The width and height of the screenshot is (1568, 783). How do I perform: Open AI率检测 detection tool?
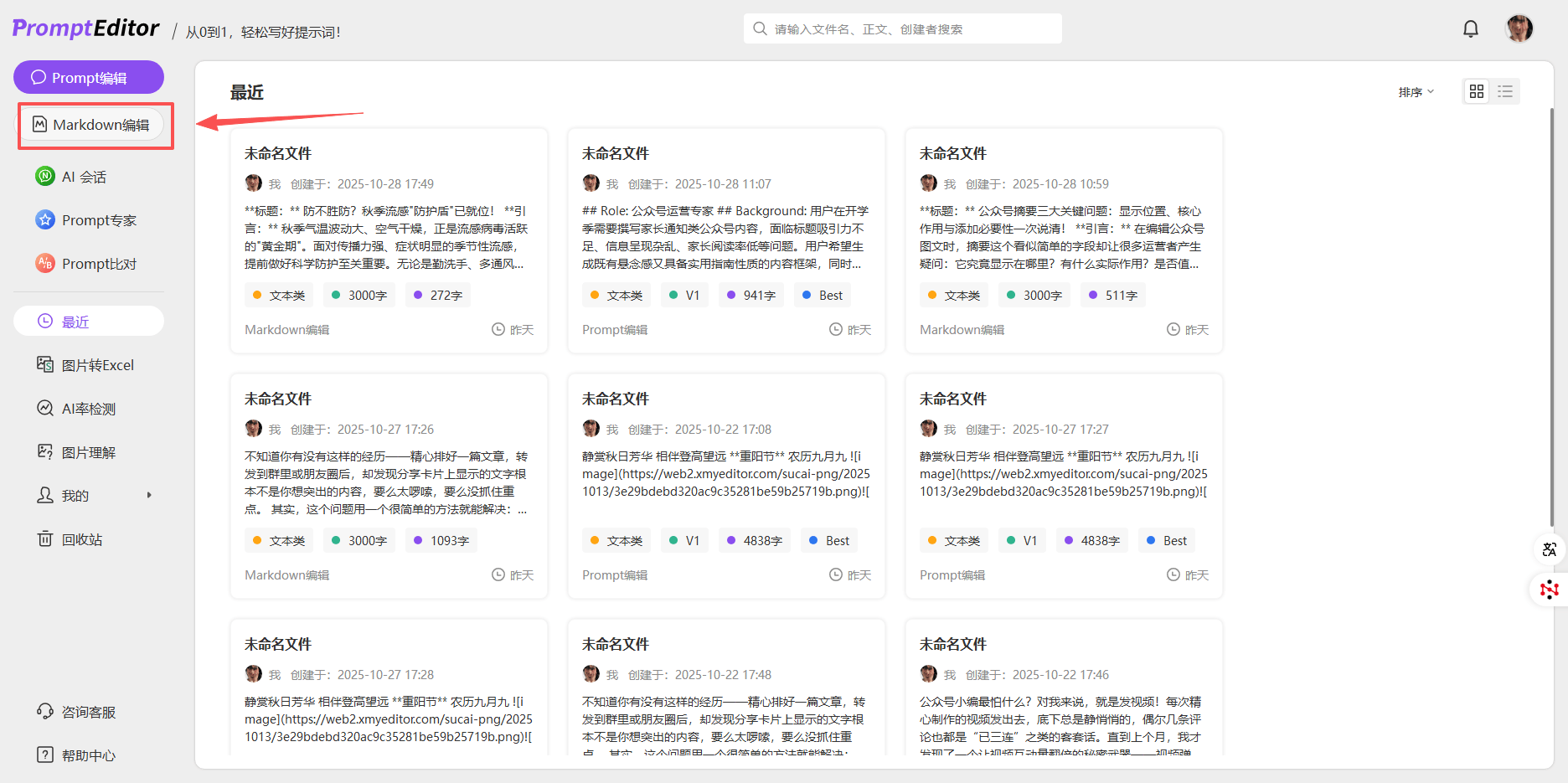click(88, 409)
